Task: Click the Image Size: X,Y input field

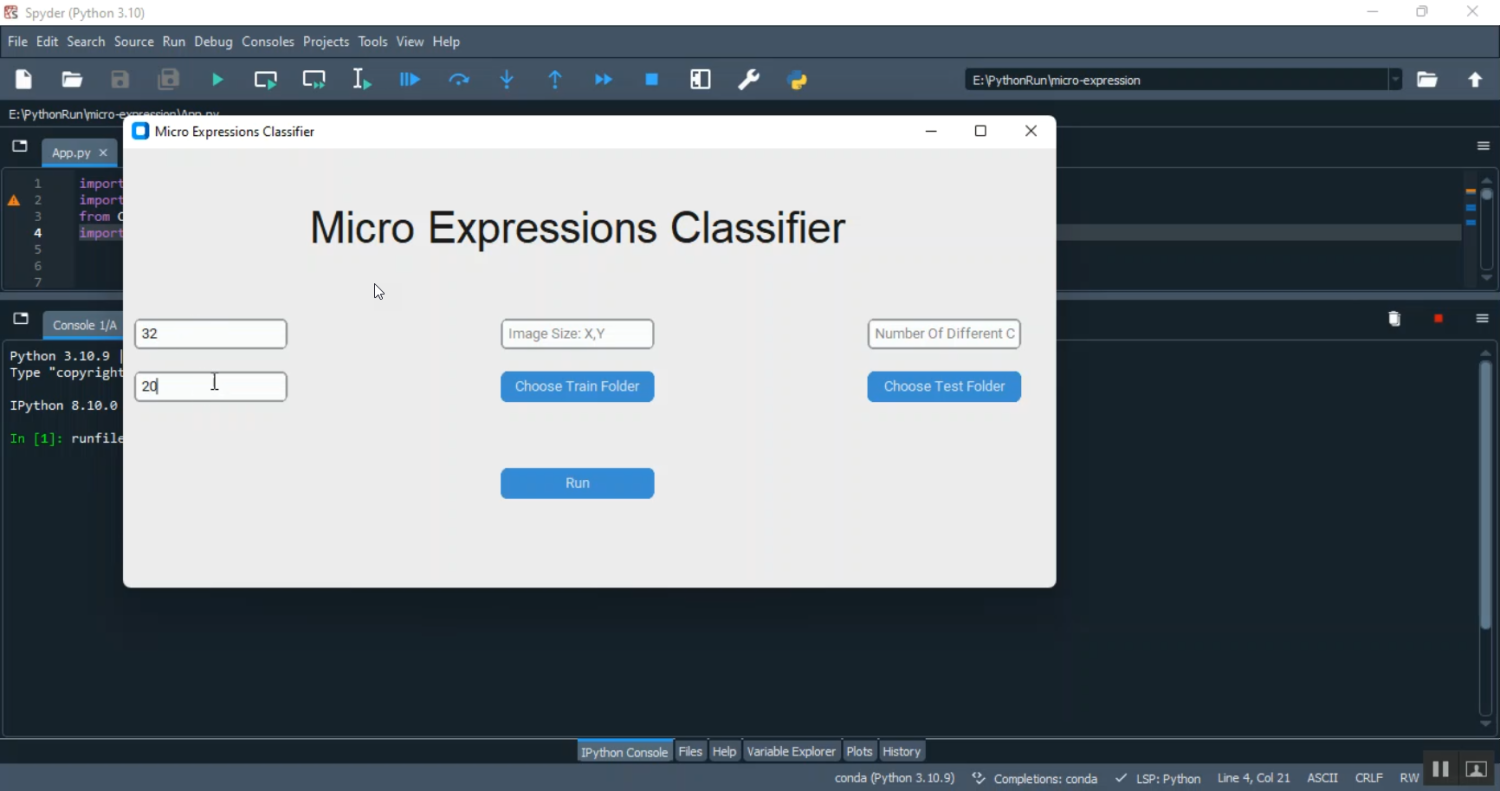Action: [x=577, y=334]
